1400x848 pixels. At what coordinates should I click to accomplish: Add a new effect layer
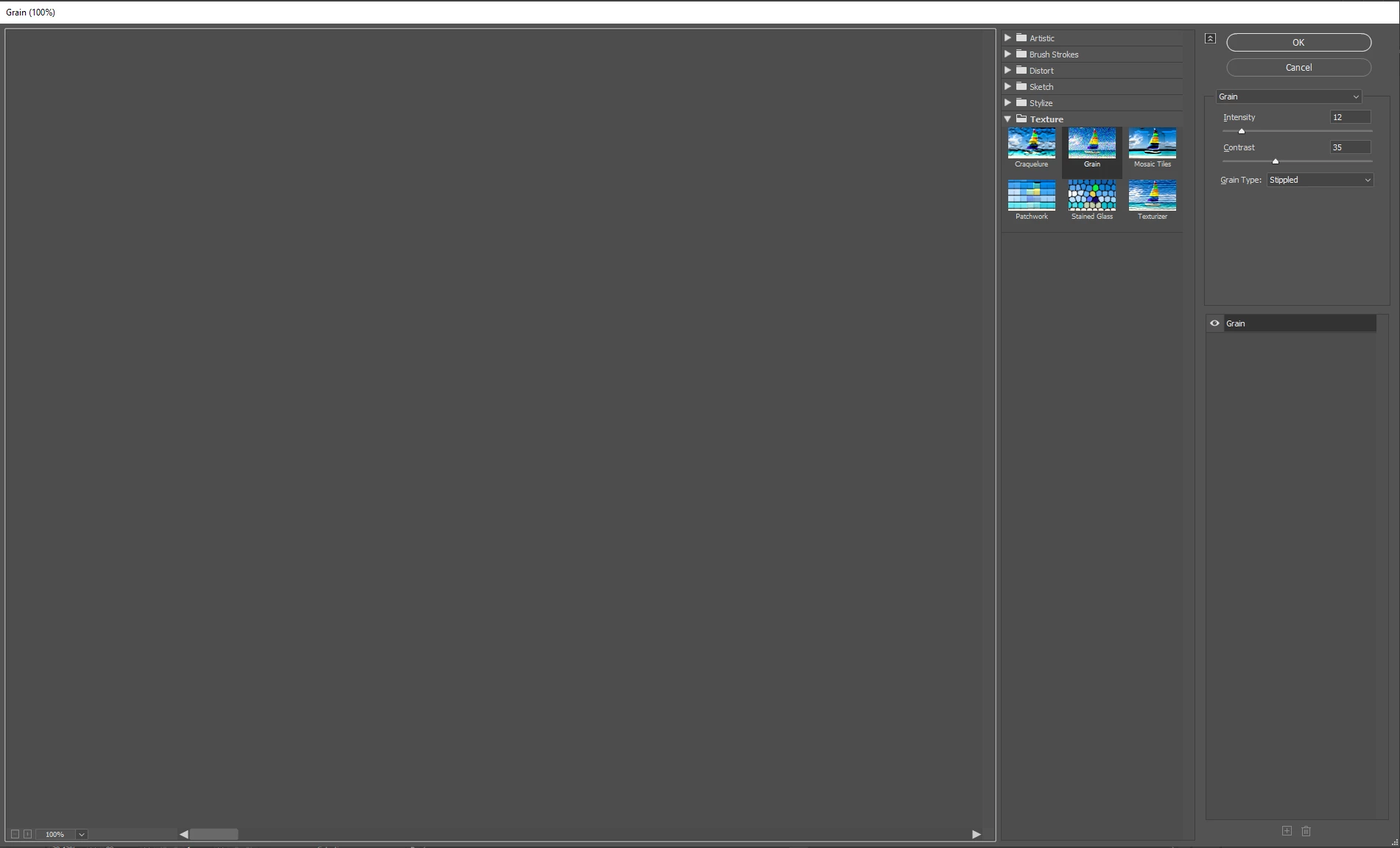click(x=1287, y=831)
